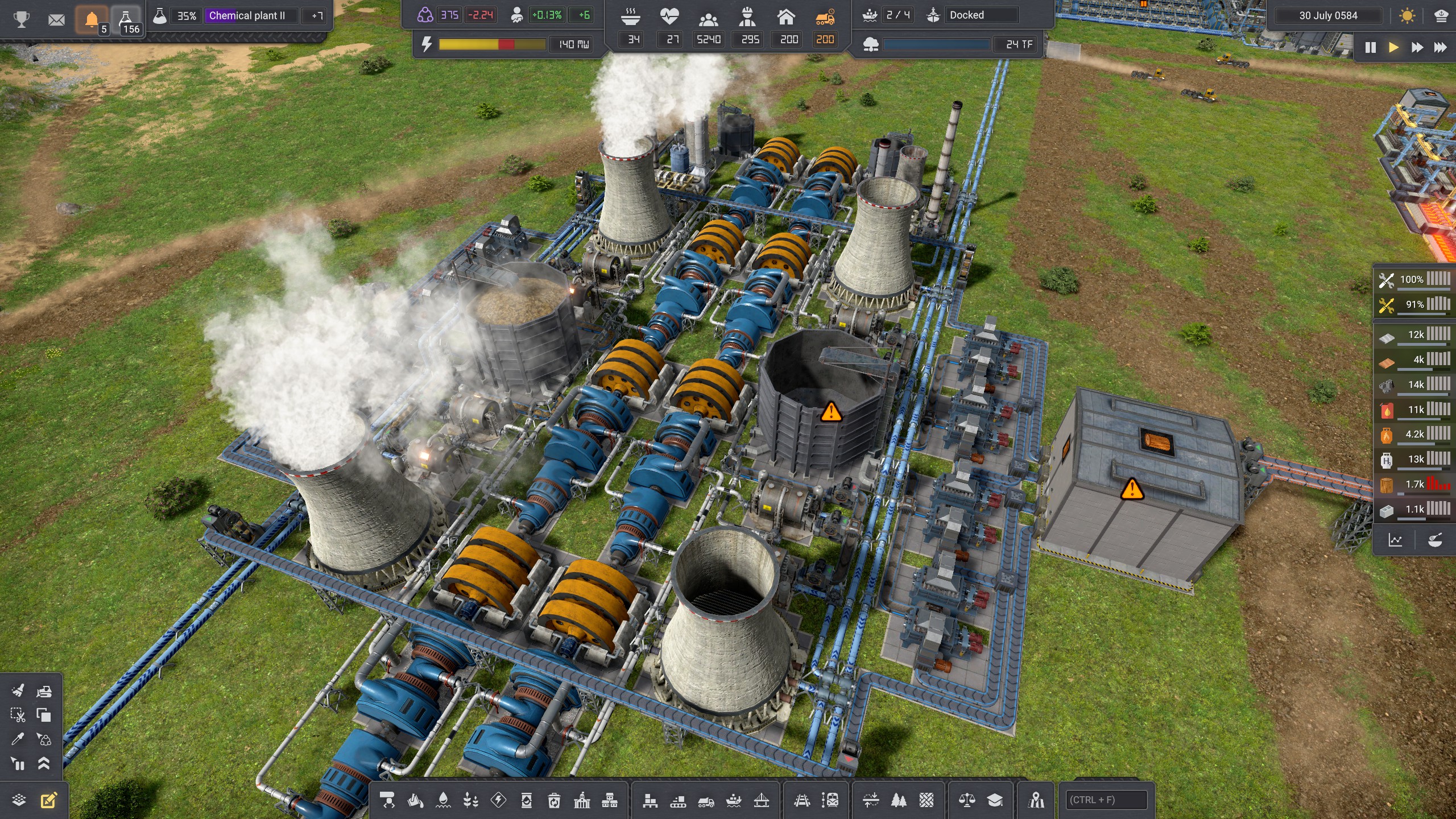Click the 14k resource row
The width and height of the screenshot is (1456, 819).
(x=1414, y=385)
